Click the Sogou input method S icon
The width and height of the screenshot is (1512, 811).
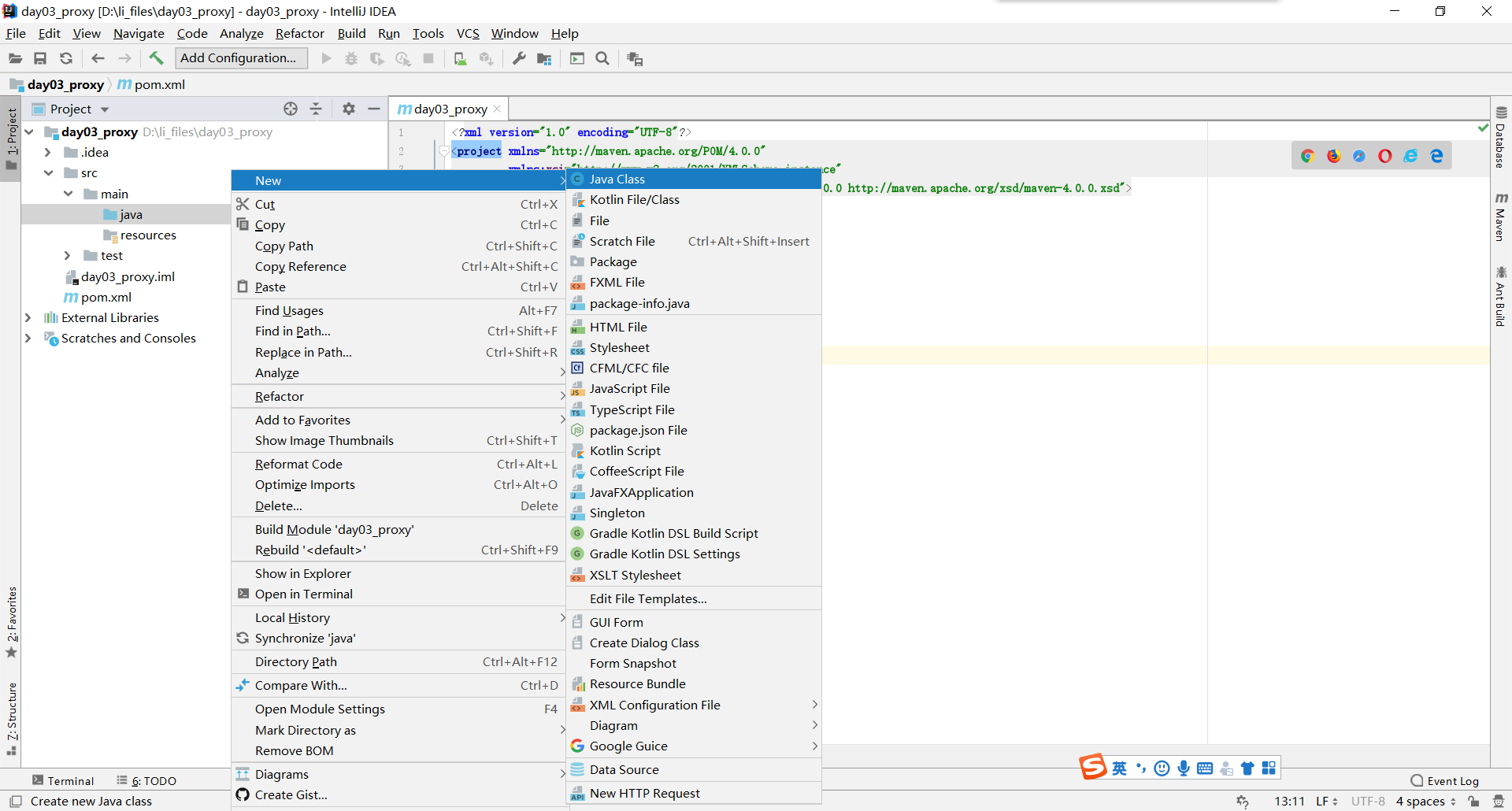pos(1093,767)
